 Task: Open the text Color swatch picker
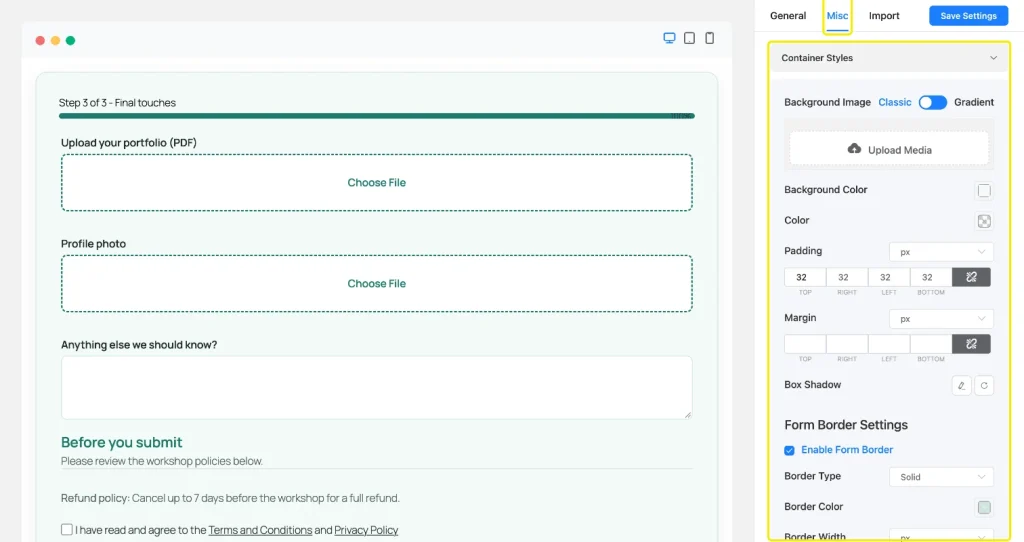[x=984, y=221]
